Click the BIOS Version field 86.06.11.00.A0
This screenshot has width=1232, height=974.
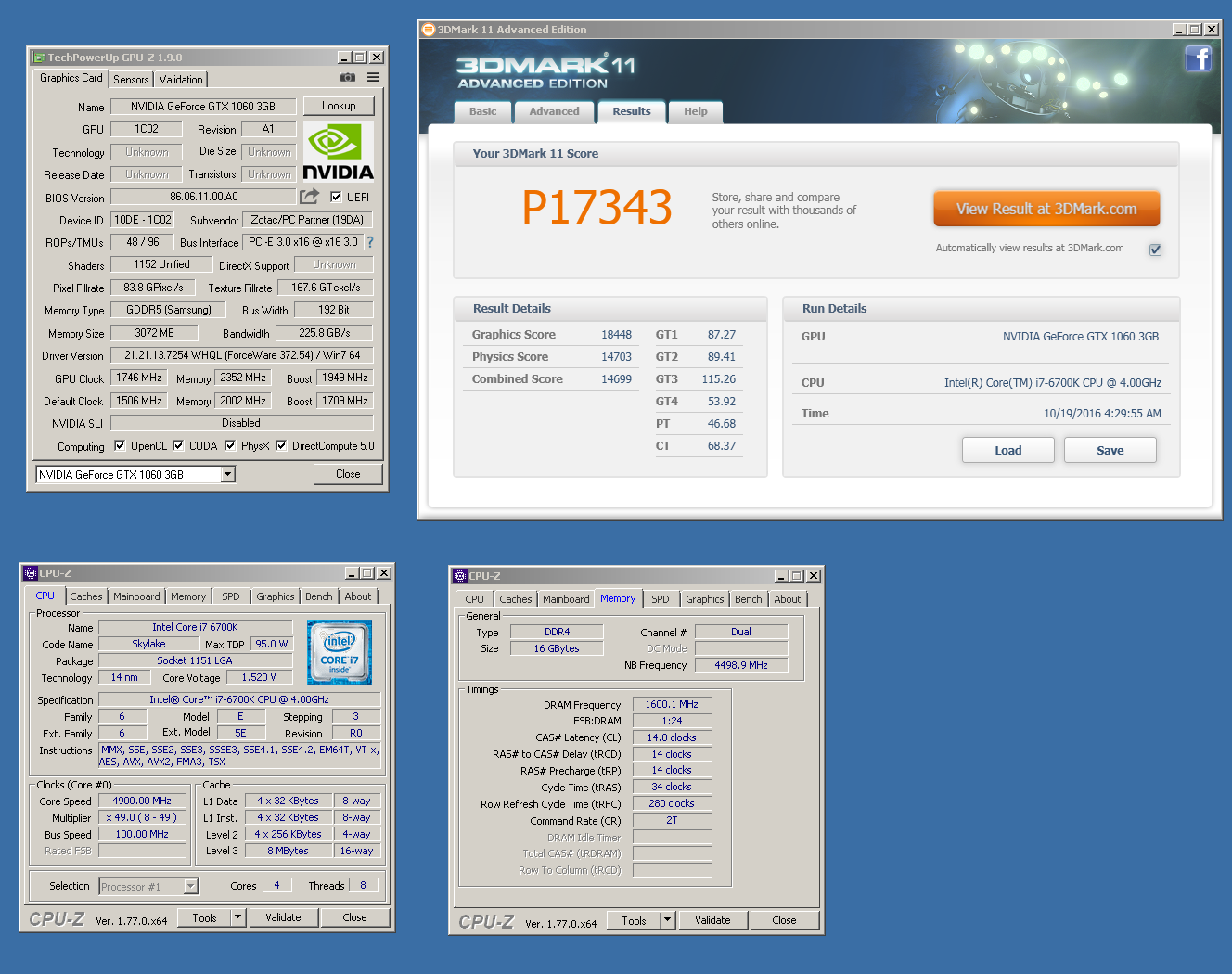point(204,197)
